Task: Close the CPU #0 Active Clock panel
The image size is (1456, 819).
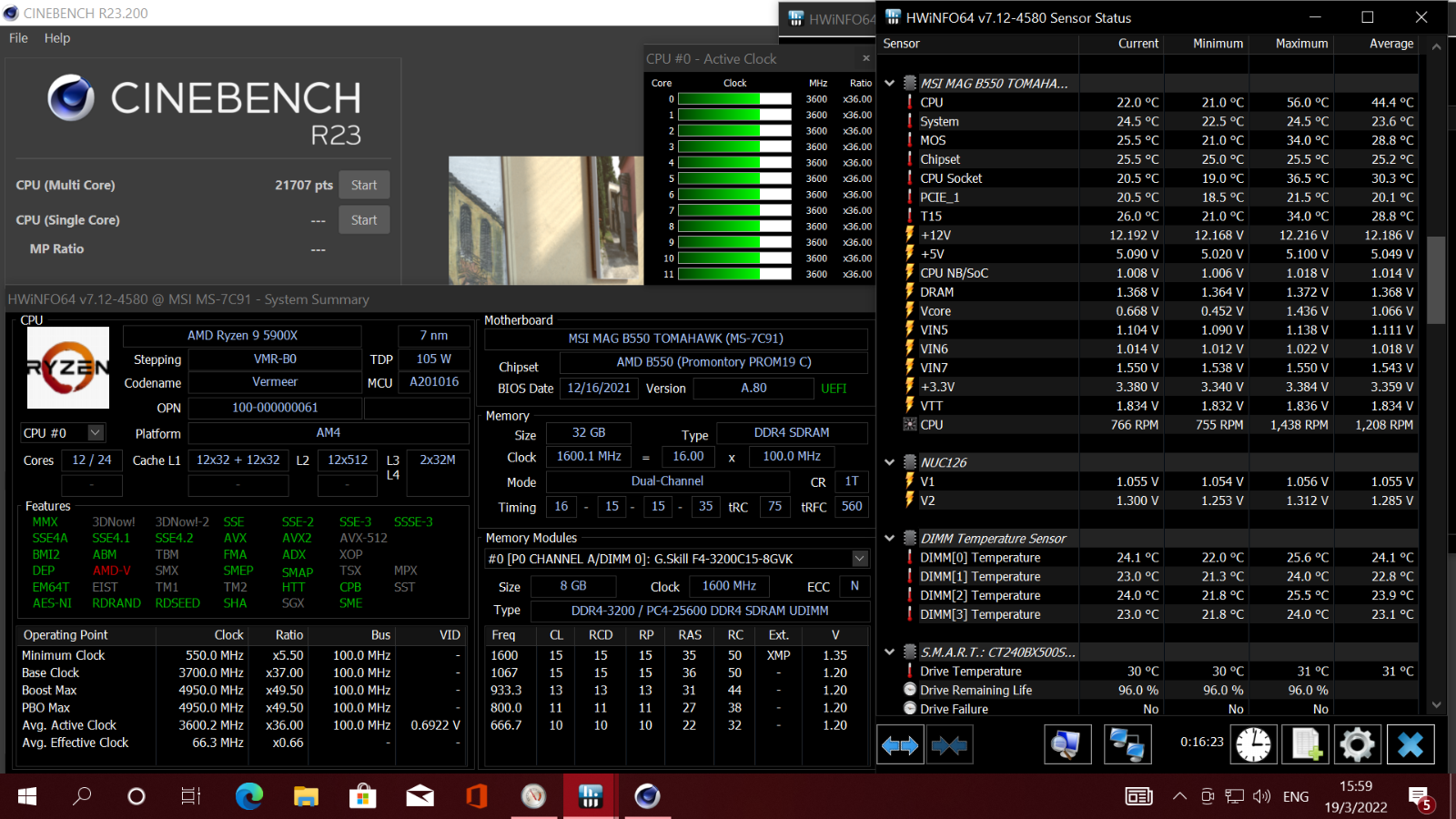Action: (866, 58)
